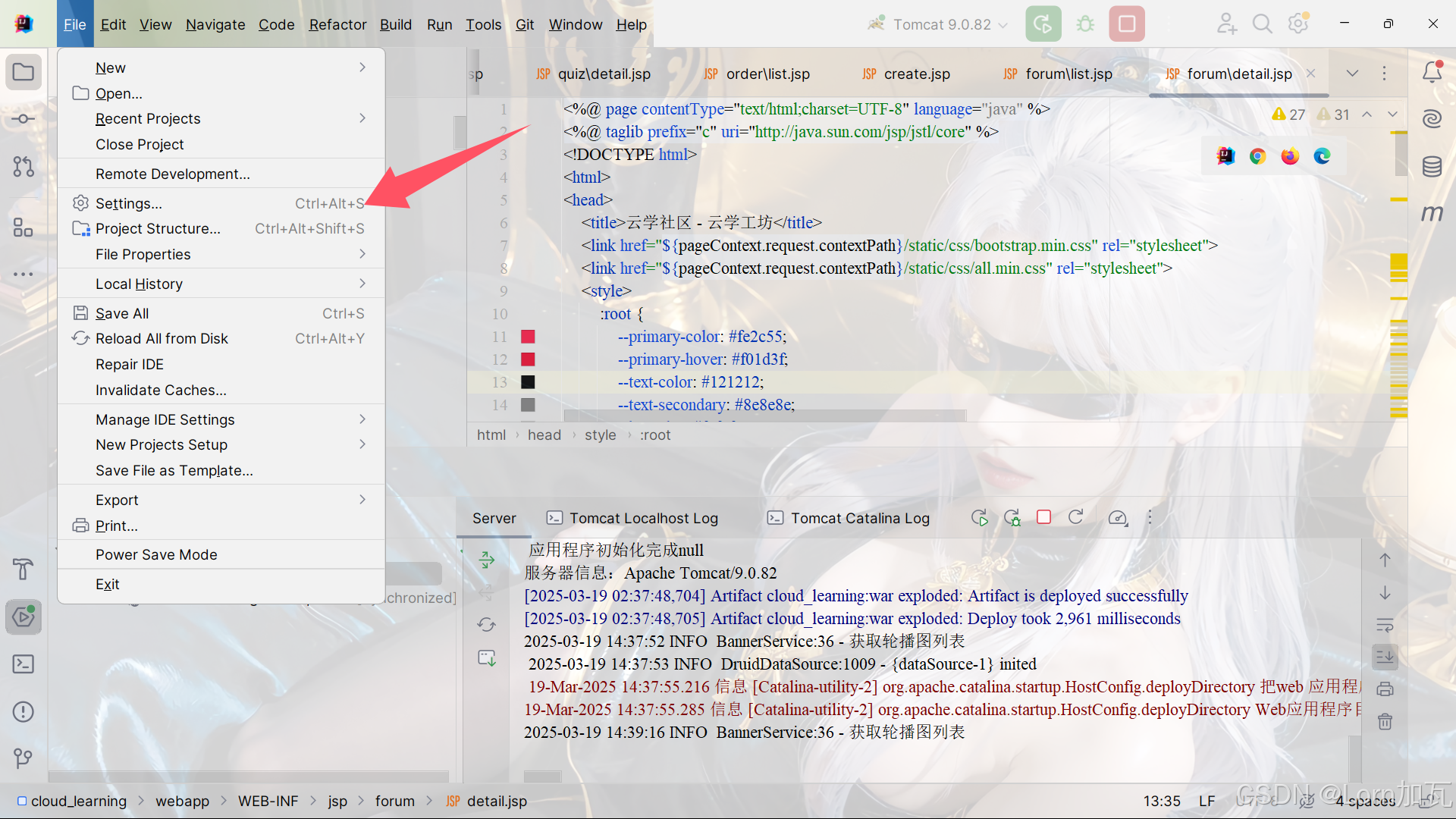Click Invalidate Caches in the File menu
Viewport: 1456px width, 819px height.
pos(160,390)
